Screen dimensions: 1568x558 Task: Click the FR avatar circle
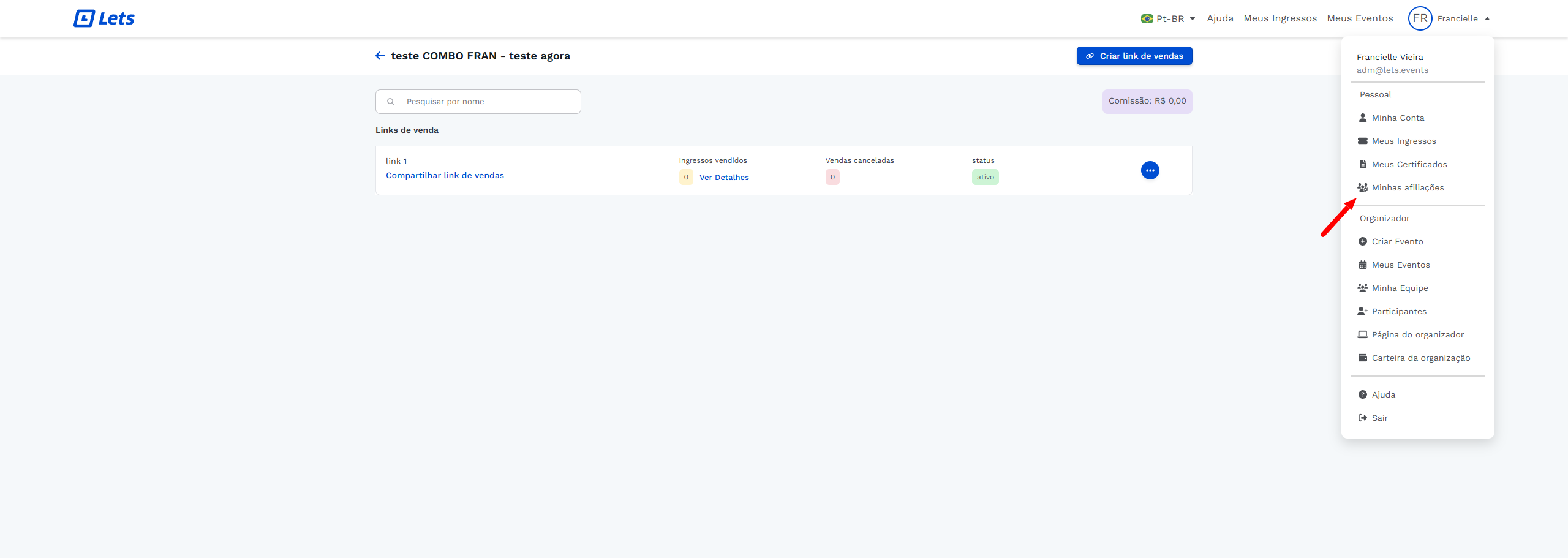pyautogui.click(x=1419, y=18)
